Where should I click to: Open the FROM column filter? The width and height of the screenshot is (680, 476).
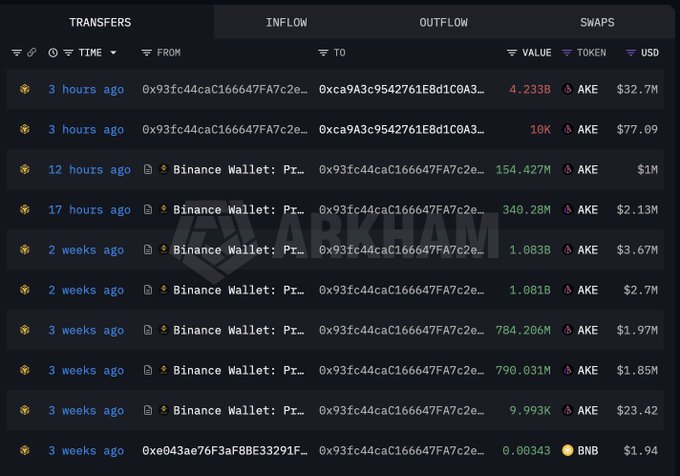click(x=147, y=53)
